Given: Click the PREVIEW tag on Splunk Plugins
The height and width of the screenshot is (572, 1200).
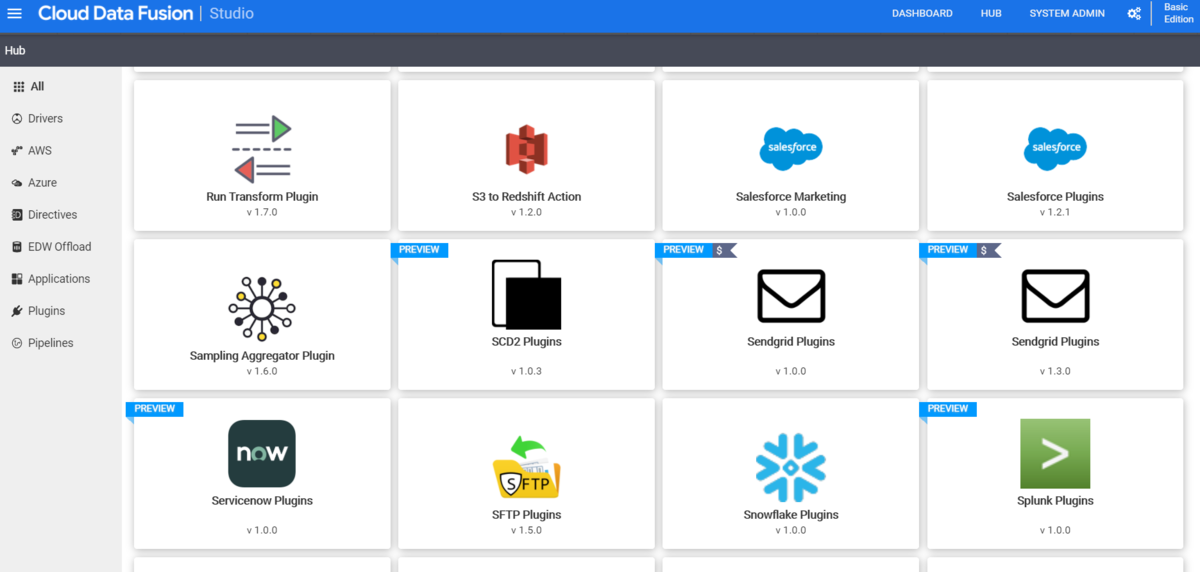Looking at the screenshot, I should (x=948, y=409).
